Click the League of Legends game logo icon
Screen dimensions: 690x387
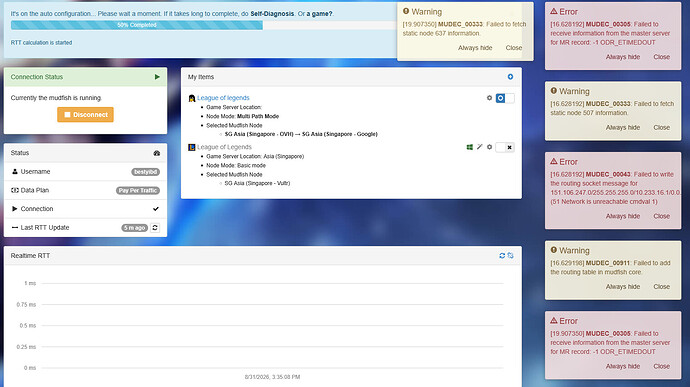coord(191,147)
